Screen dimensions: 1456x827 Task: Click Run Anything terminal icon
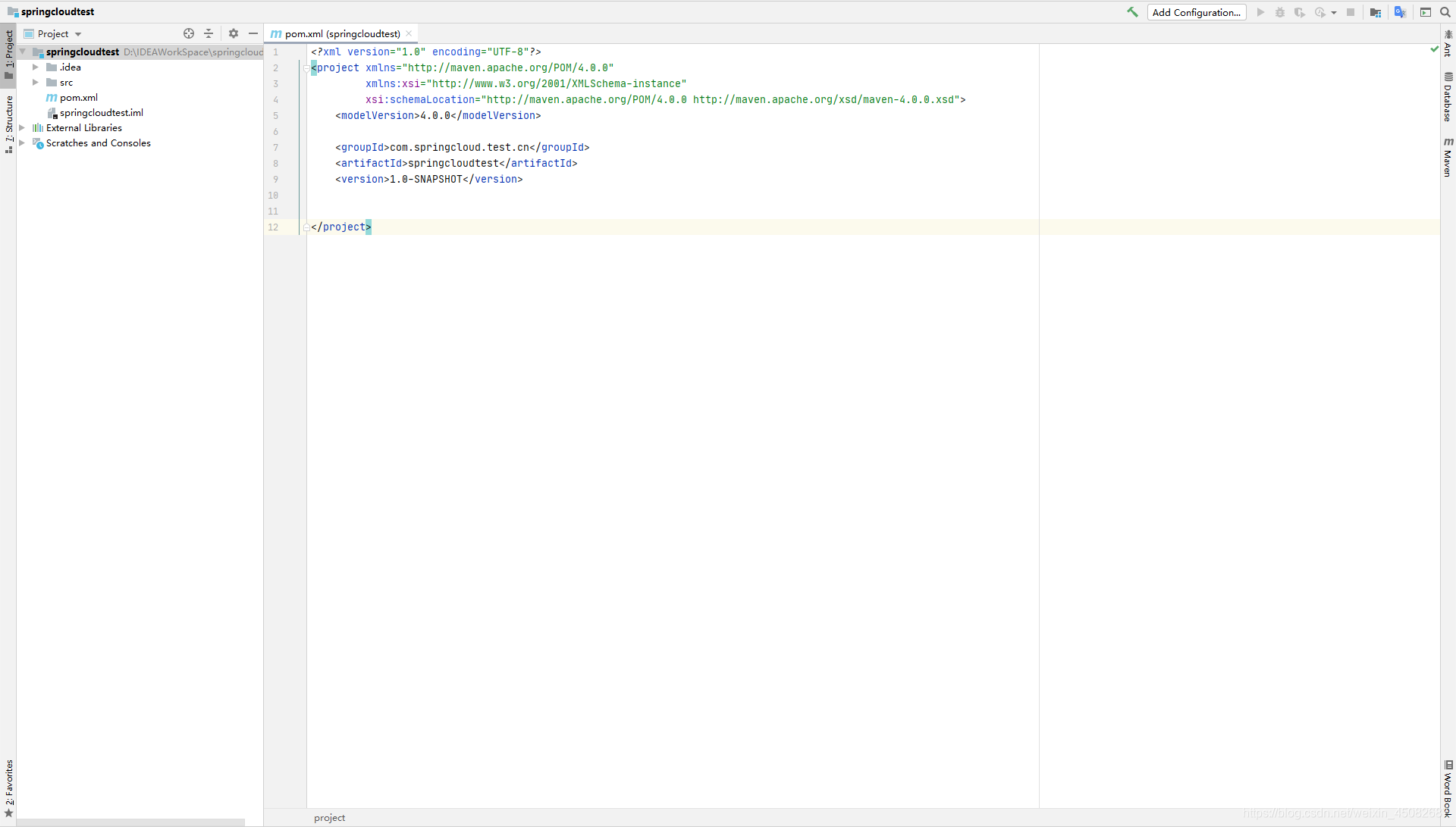point(1426,12)
